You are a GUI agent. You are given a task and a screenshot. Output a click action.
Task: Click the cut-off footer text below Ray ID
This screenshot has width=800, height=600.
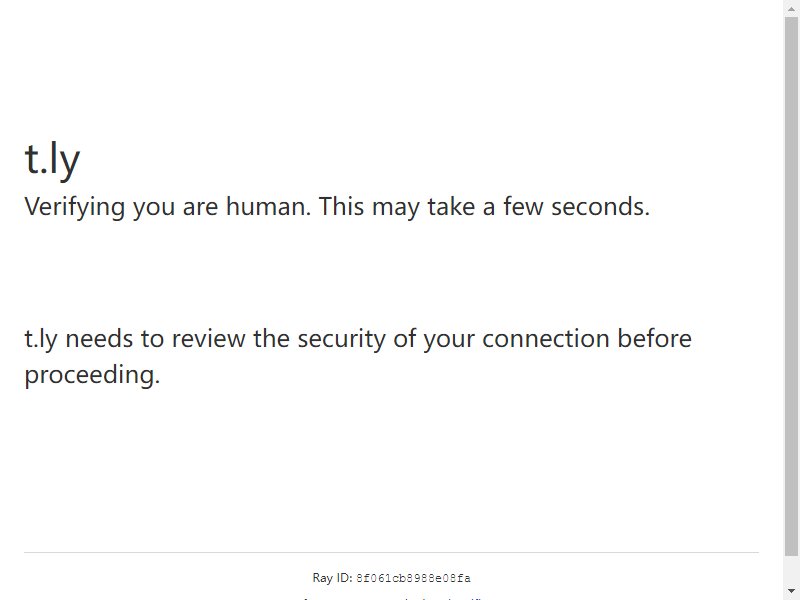391,598
